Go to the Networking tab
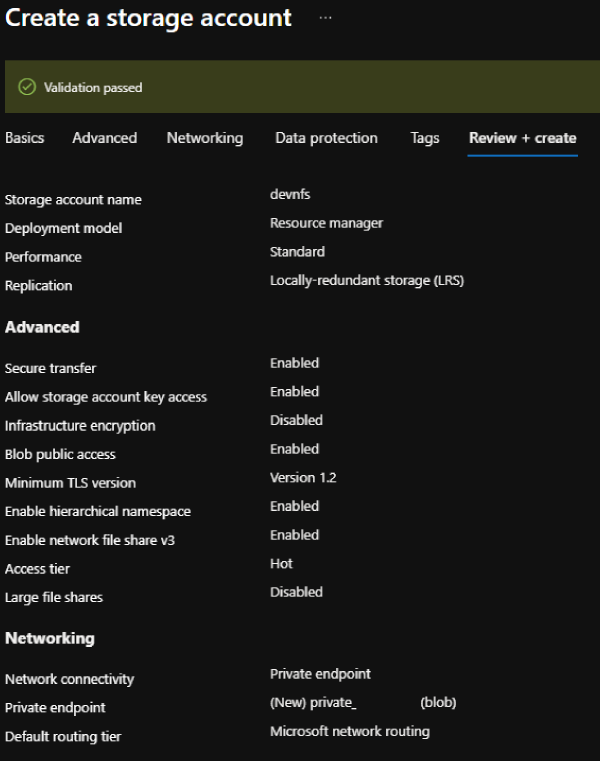Image resolution: width=600 pixels, height=761 pixels. pos(205,138)
